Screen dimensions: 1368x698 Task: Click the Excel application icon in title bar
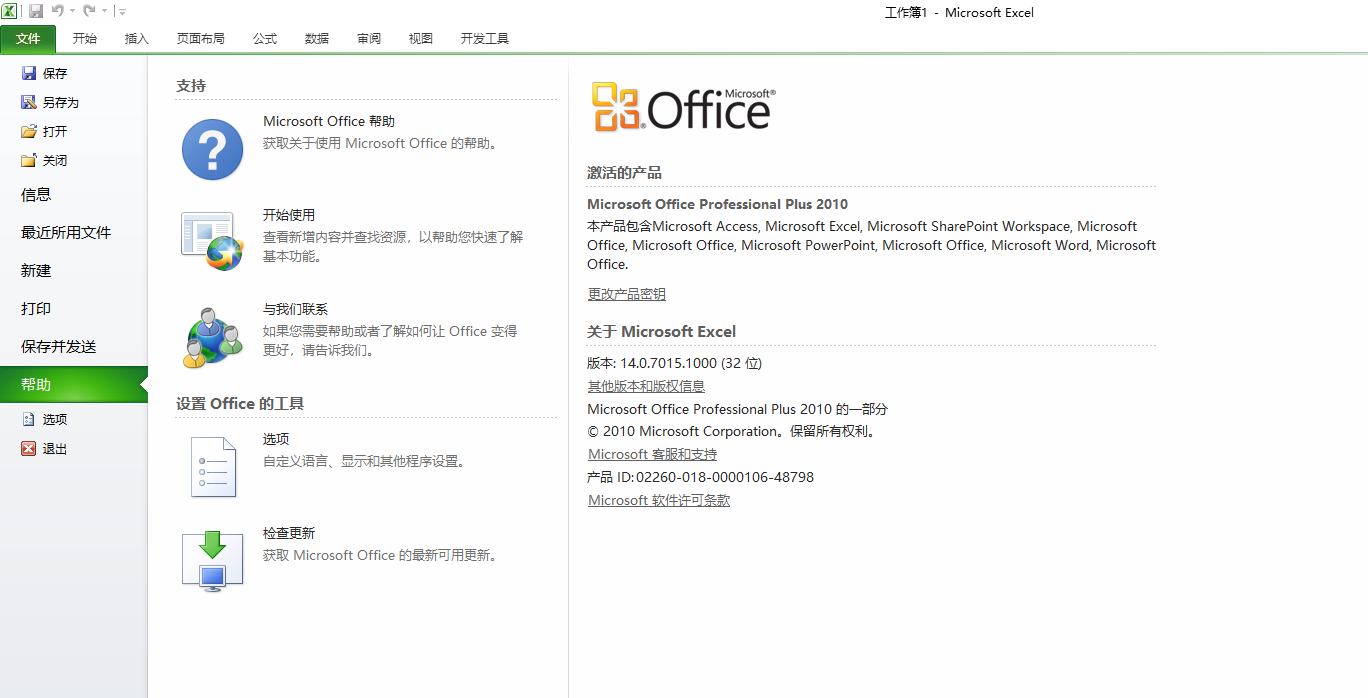[9, 11]
